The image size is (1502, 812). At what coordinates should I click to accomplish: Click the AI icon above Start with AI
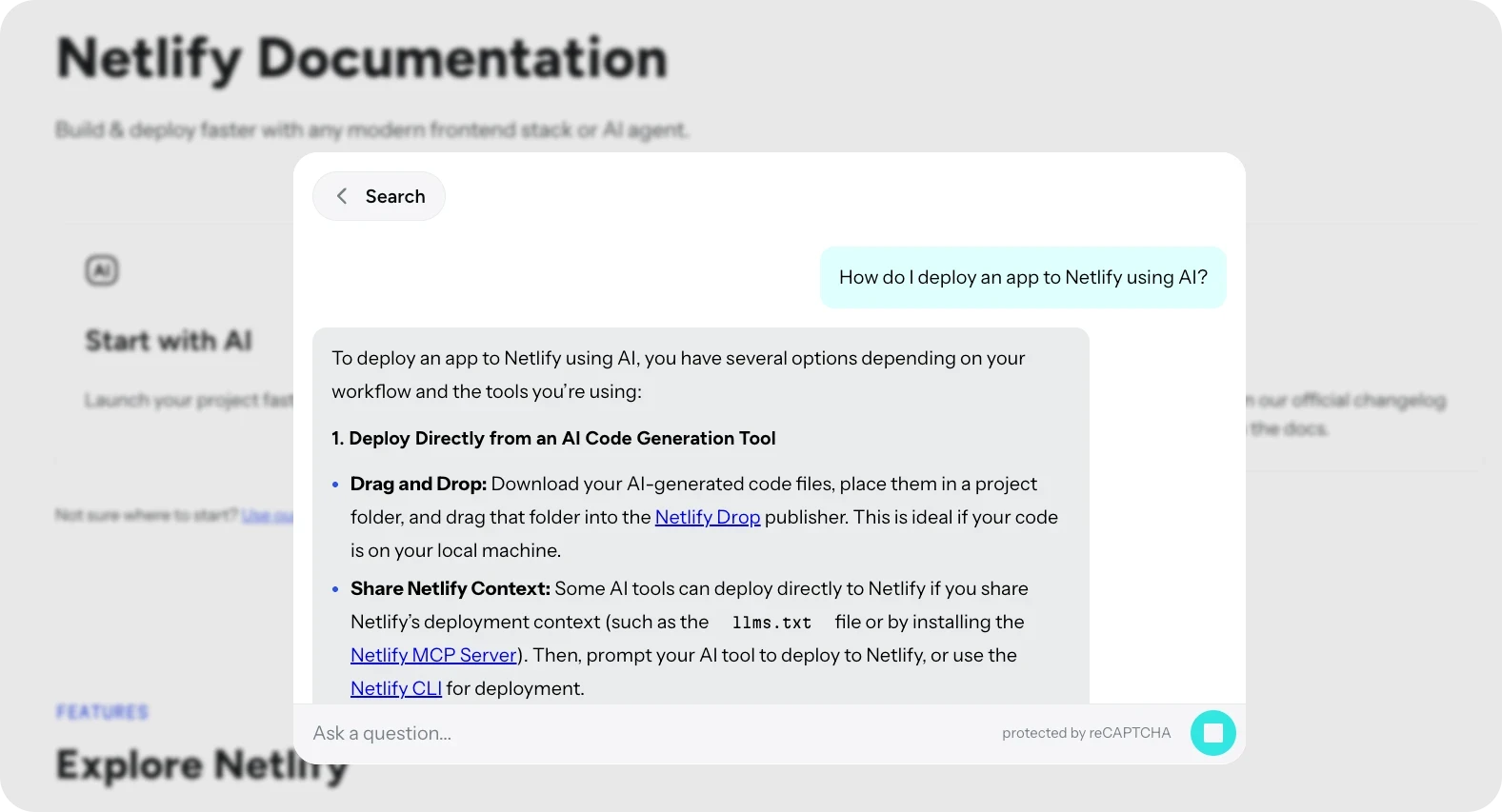coord(102,270)
